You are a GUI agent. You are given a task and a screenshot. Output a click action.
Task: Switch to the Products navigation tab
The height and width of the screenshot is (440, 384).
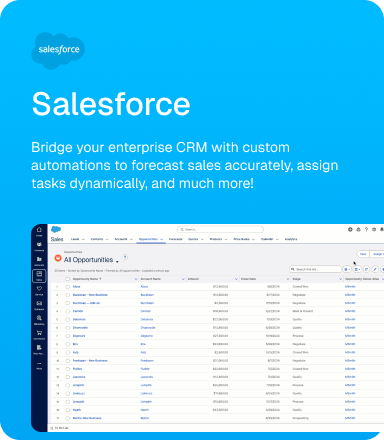tap(216, 239)
